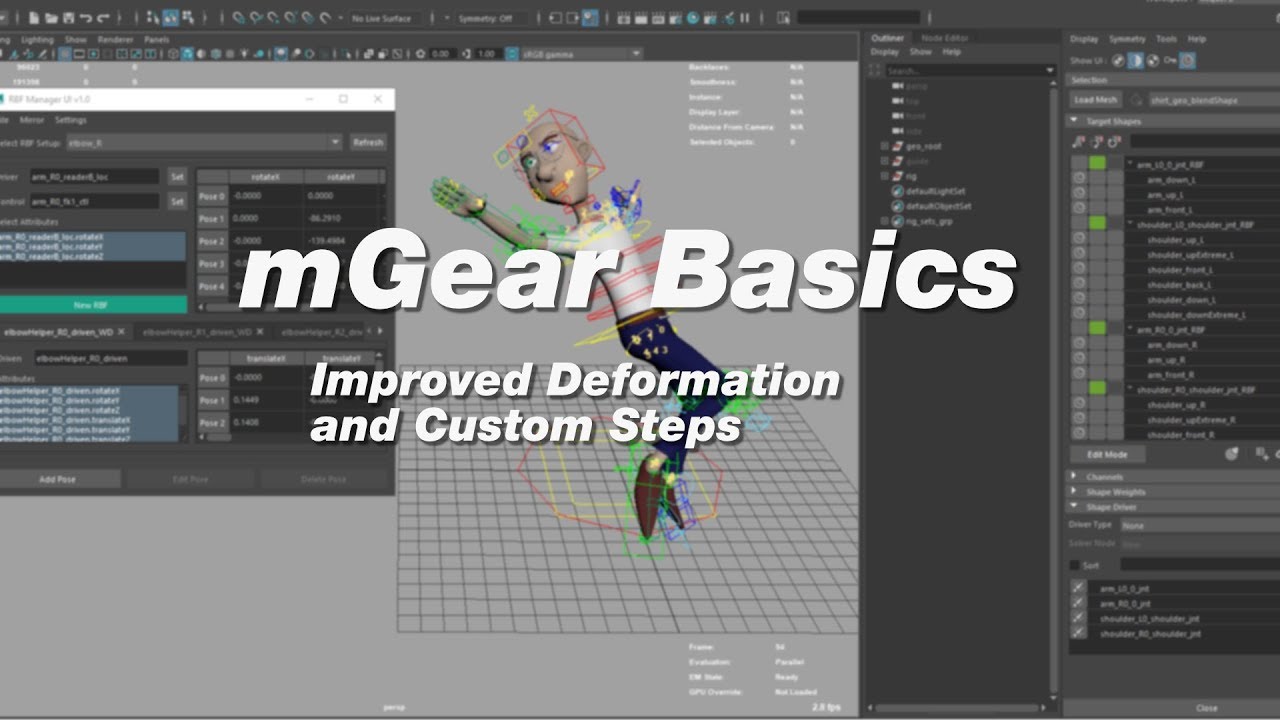Pause viewport evaluation with pause icon
Viewport: 1280px width, 720px height.
[x=745, y=18]
